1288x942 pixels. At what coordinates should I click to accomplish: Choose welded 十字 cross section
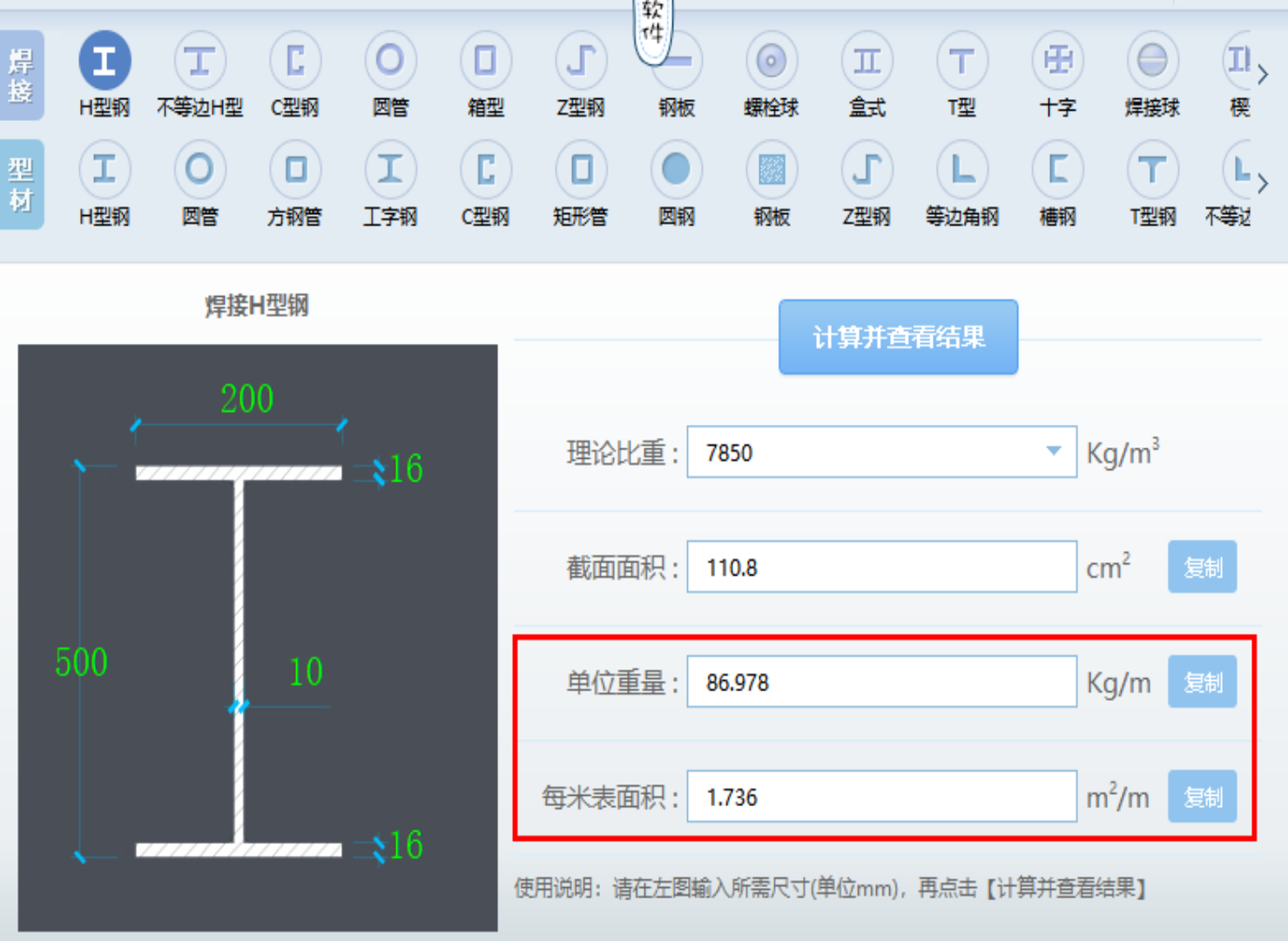1057,61
